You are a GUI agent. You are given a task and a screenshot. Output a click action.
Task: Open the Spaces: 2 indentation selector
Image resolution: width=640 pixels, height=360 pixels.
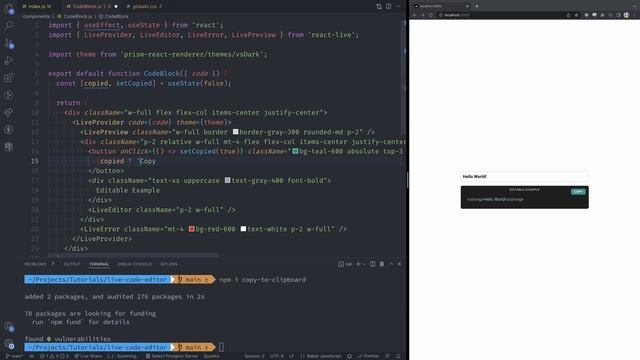pos(254,356)
